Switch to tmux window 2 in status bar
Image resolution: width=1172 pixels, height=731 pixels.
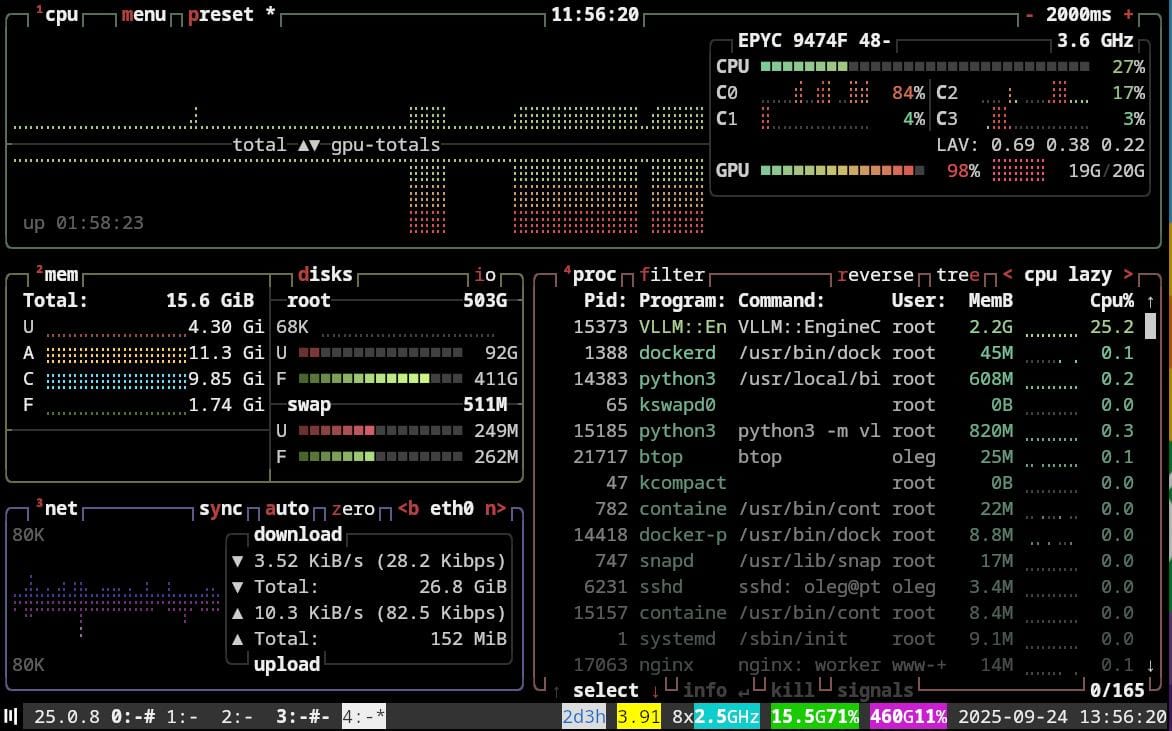[x=238, y=717]
